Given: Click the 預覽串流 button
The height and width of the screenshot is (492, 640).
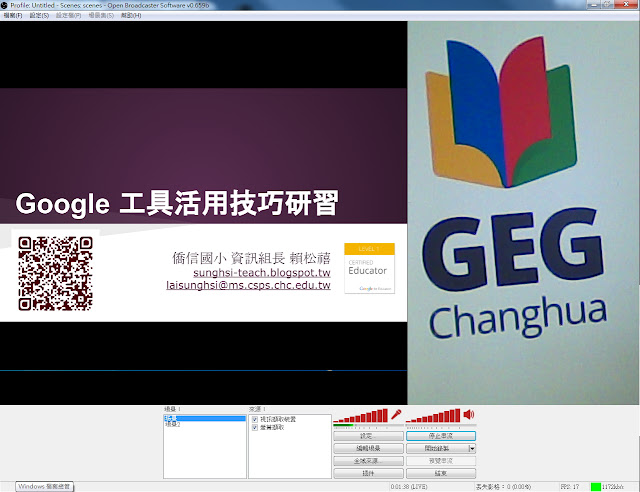Looking at the screenshot, I should (441, 461).
